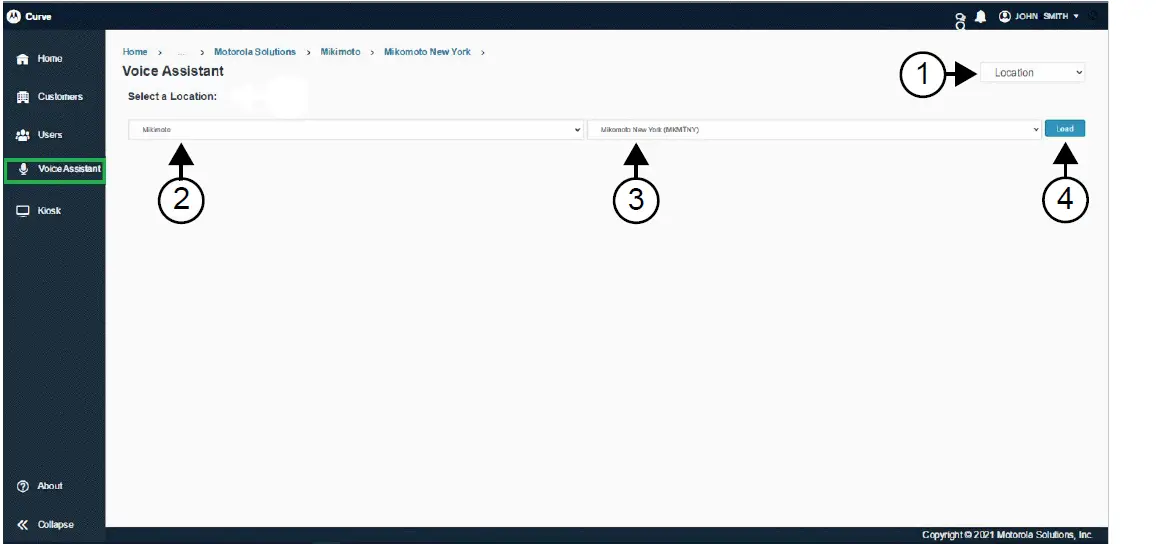Open the Location view selector dropdown

[x=1032, y=73]
